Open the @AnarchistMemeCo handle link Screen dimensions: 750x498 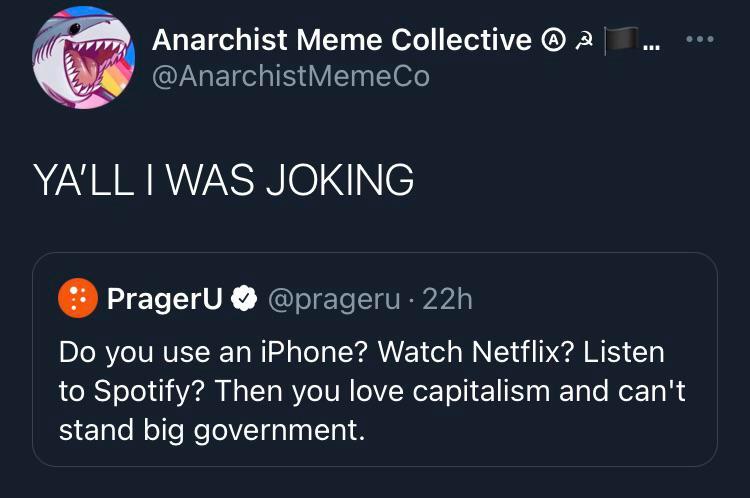pos(290,76)
